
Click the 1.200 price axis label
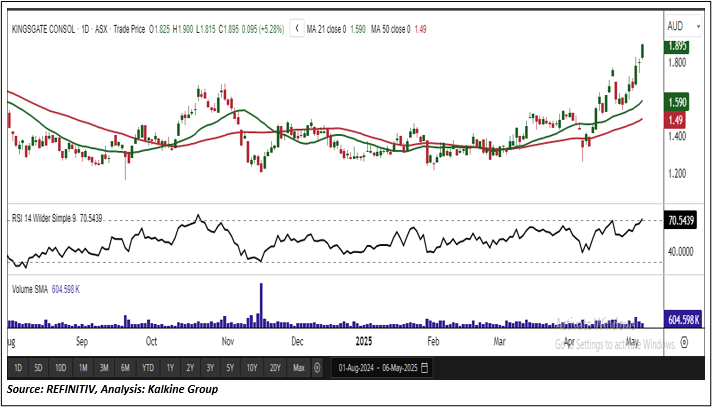tap(676, 174)
